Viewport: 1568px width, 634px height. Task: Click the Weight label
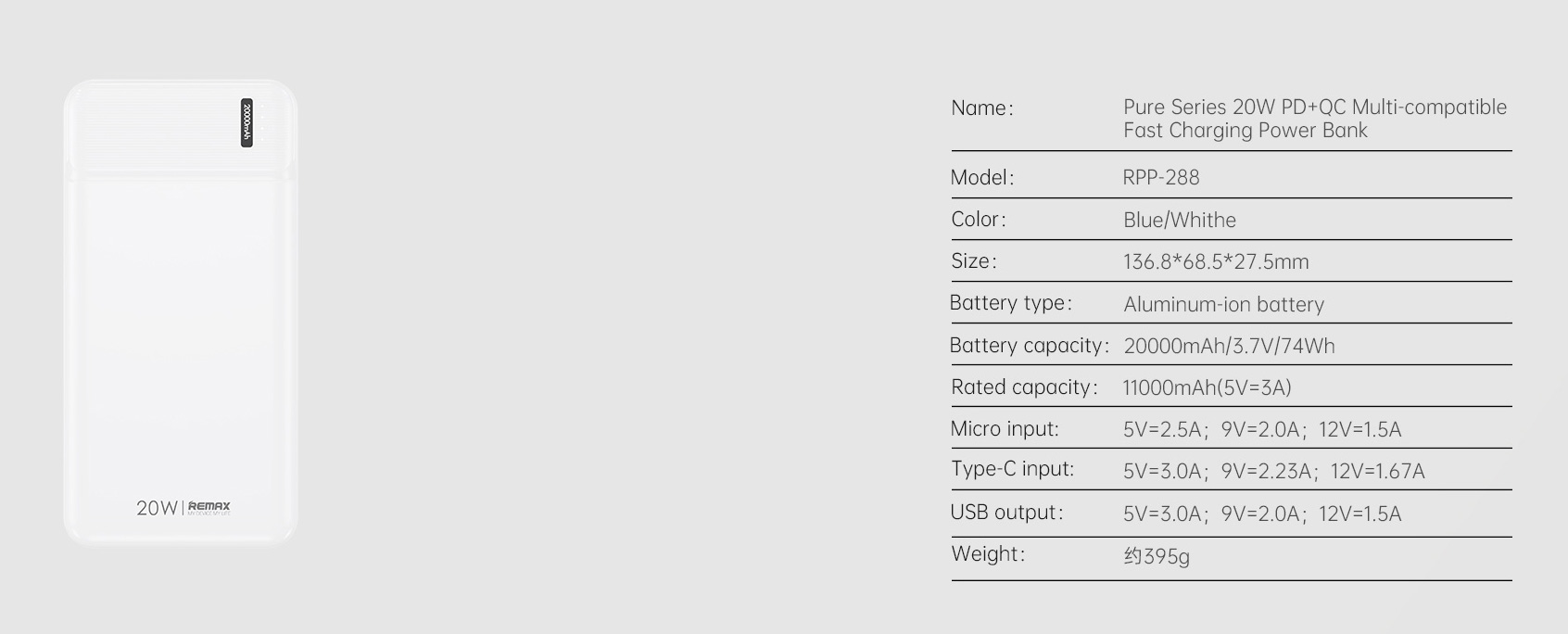[x=988, y=554]
